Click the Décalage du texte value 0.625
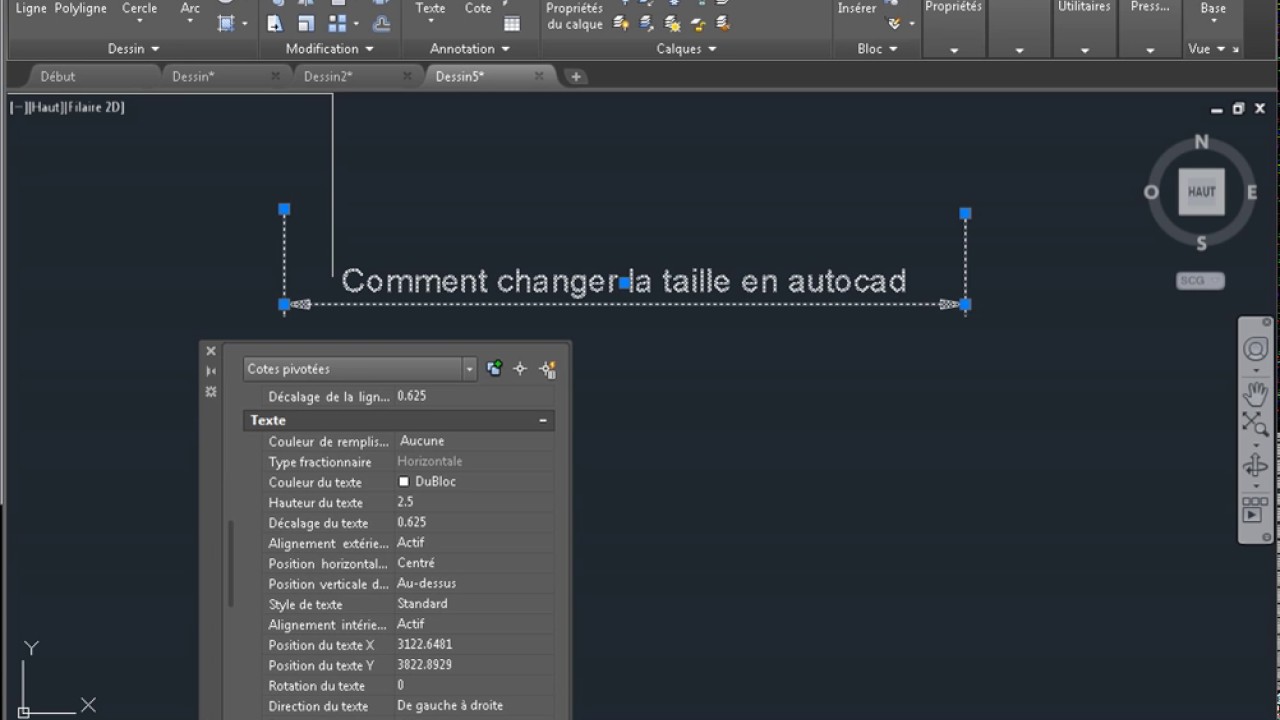Screen dimensions: 1280x720 474,522
